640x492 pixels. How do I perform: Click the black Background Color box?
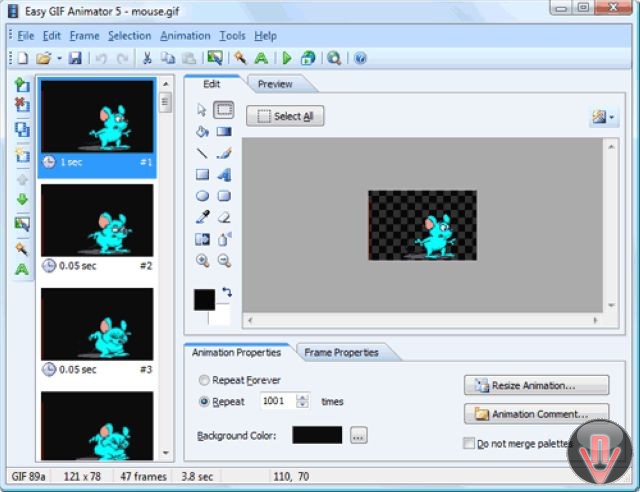coord(317,435)
